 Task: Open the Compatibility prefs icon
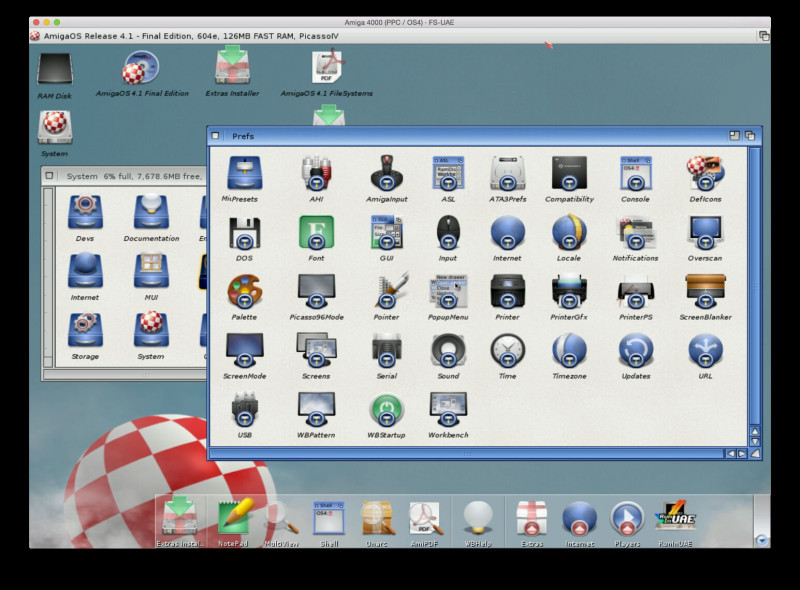coord(569,174)
